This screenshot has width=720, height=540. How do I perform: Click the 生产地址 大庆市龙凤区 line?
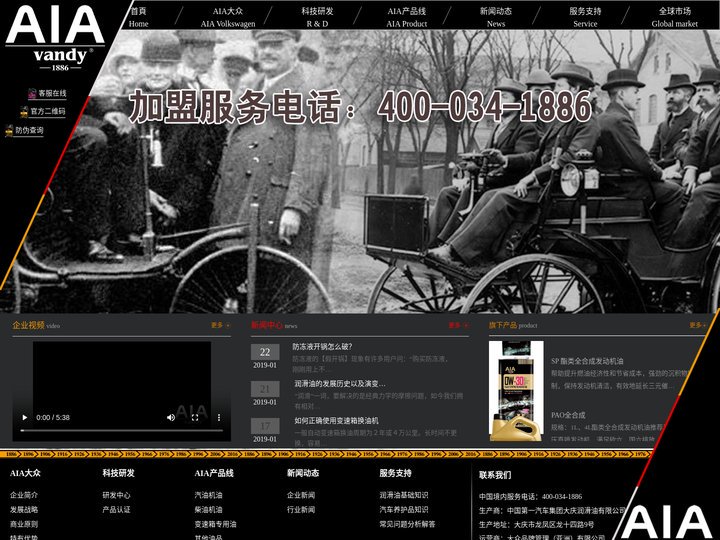pos(536,524)
